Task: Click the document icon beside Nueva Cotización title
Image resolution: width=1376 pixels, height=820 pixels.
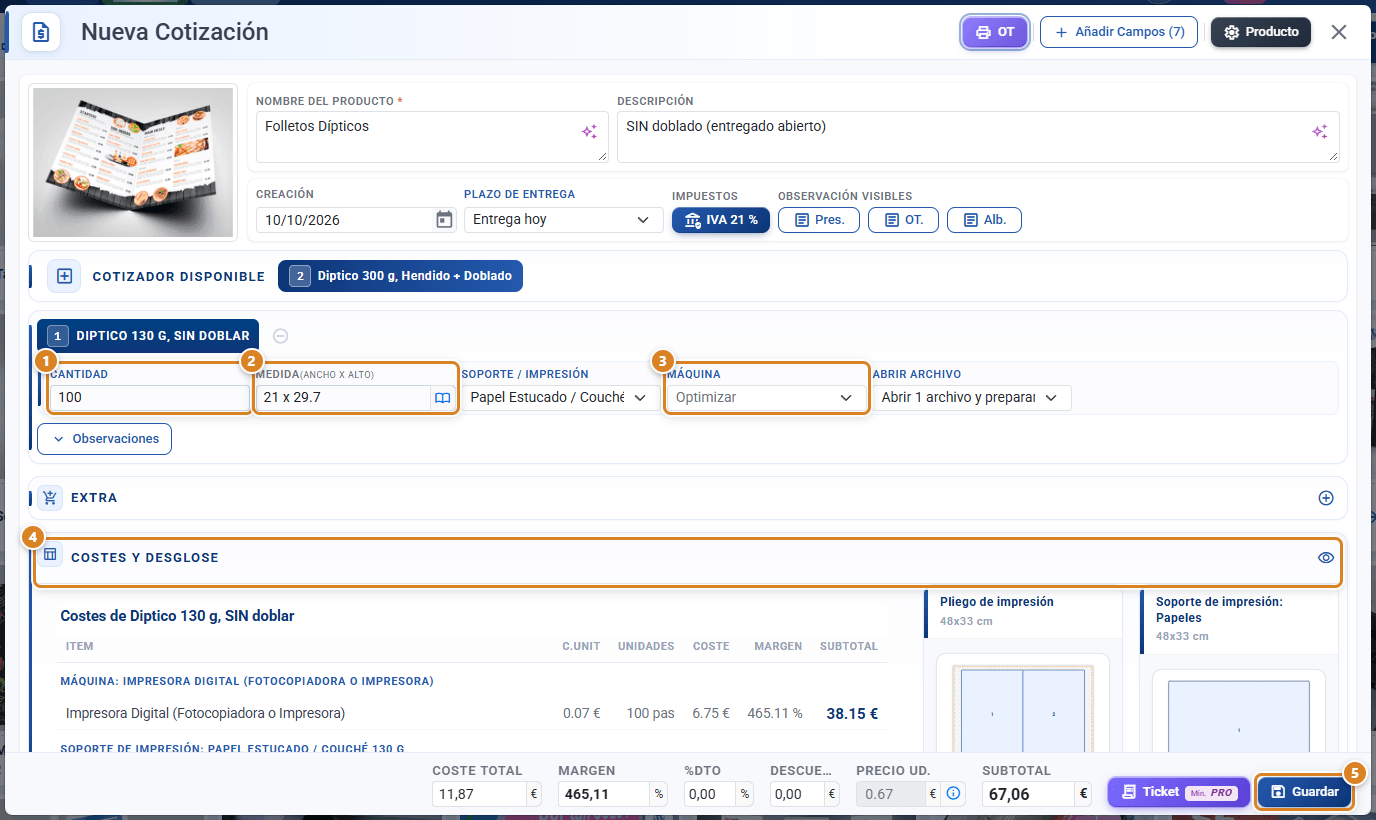Action: (41, 32)
